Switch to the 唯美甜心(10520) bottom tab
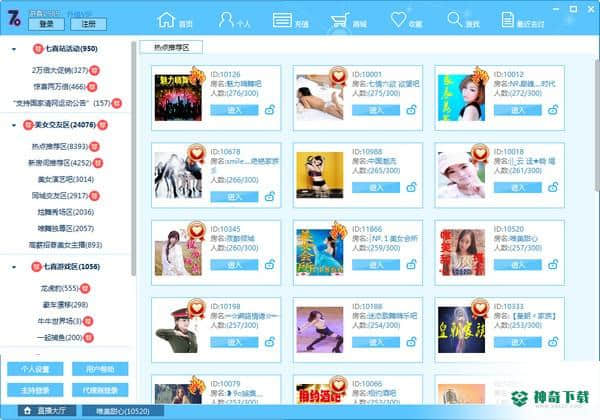 click(x=123, y=411)
